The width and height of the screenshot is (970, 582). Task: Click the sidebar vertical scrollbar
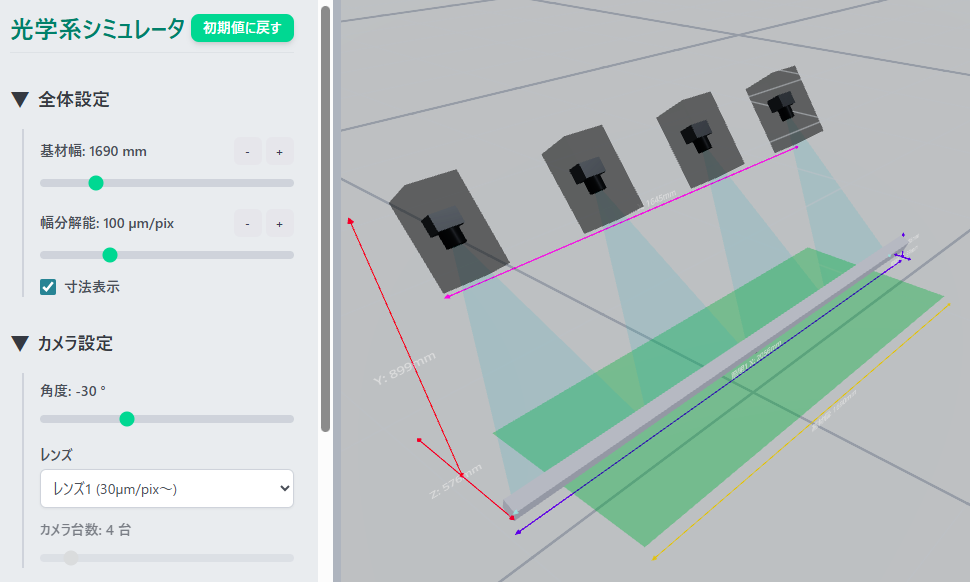325,220
